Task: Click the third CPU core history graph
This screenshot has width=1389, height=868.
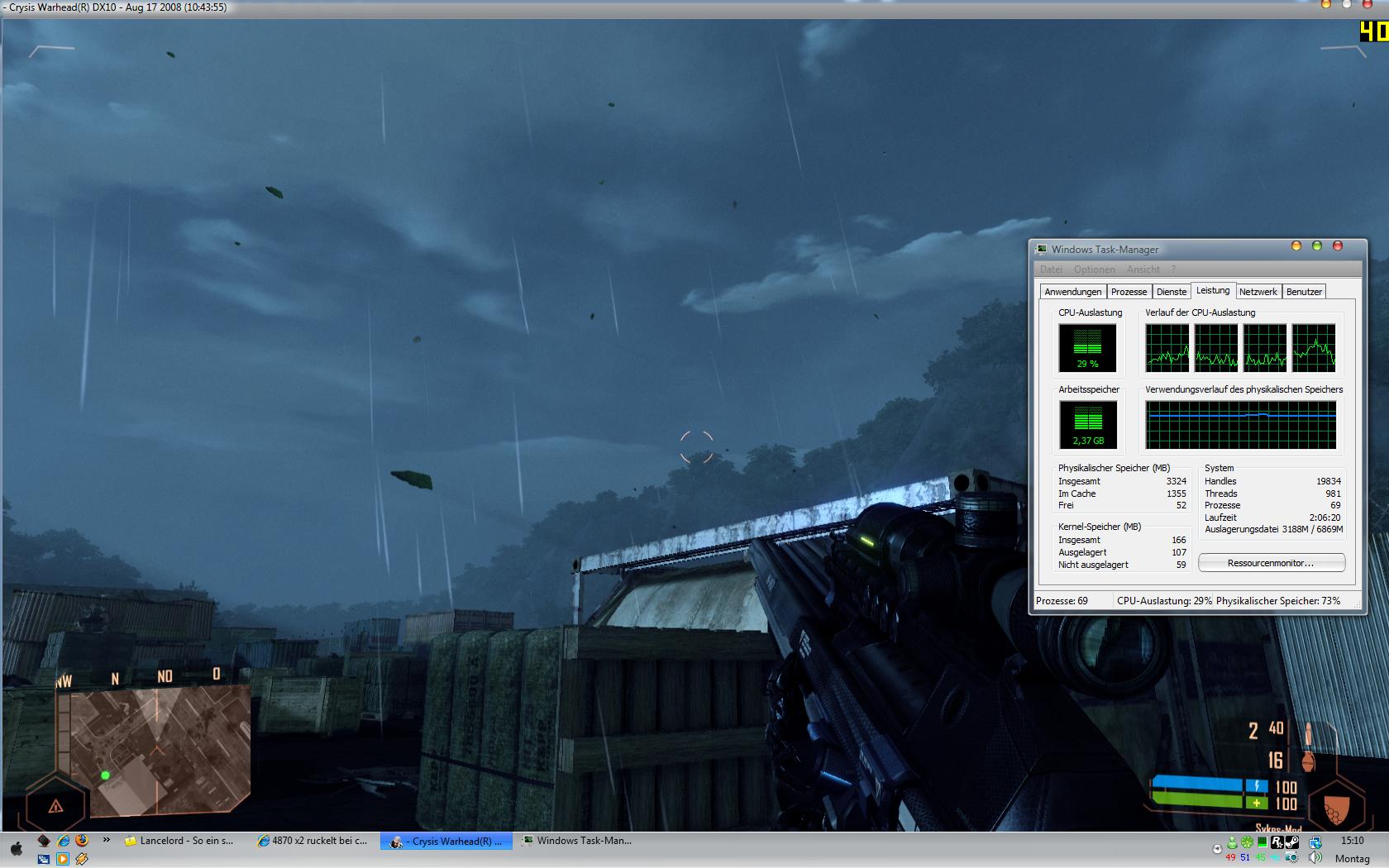Action: click(x=1265, y=348)
